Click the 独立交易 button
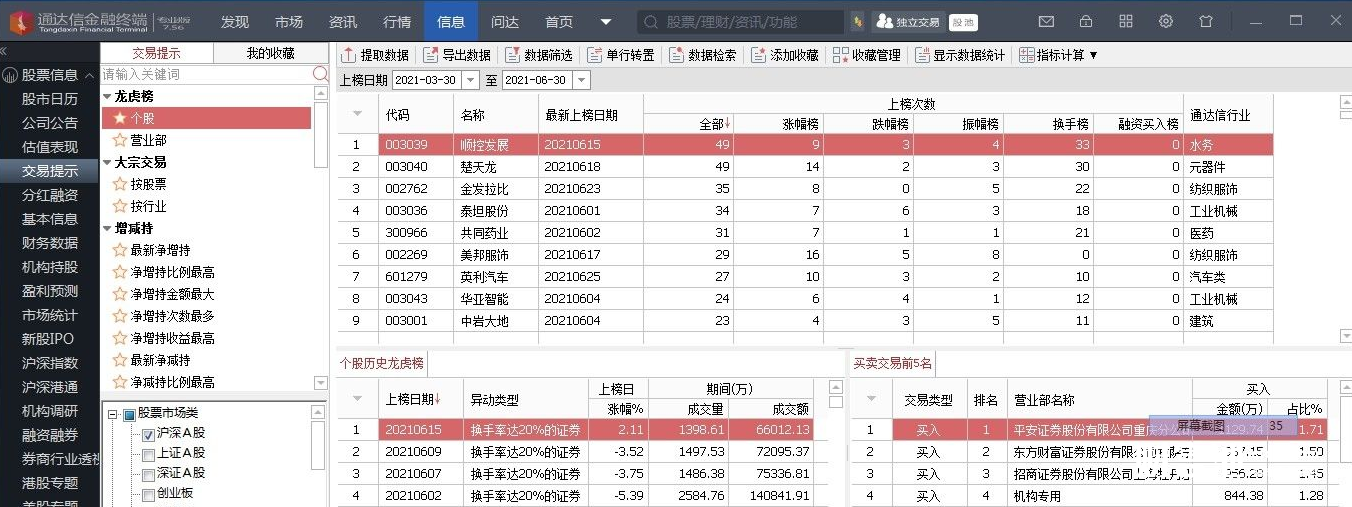 pyautogui.click(x=908, y=22)
